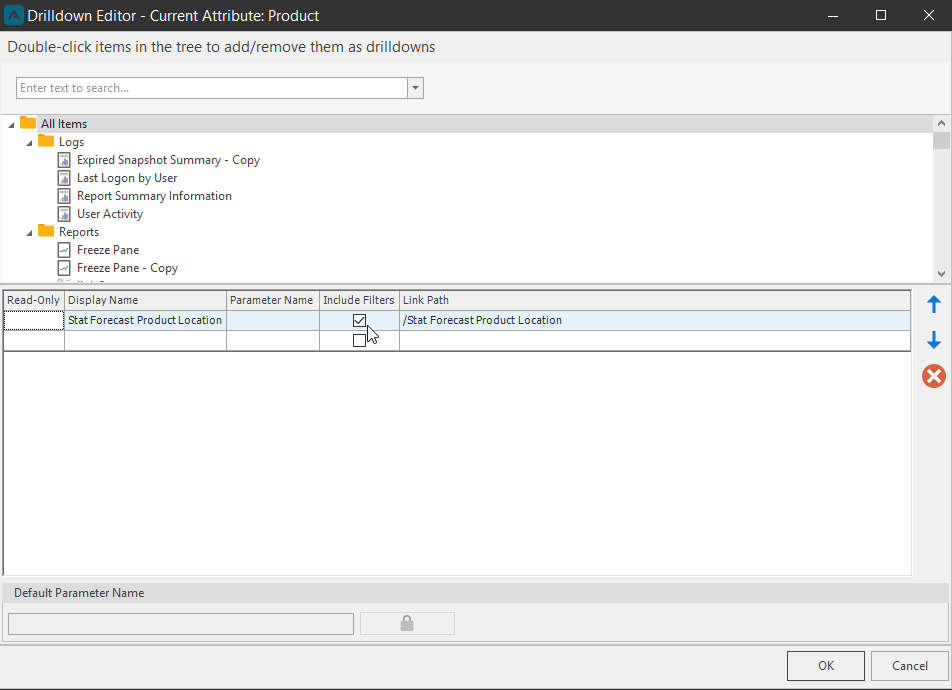Open the search box dropdown arrow
The height and width of the screenshot is (690, 952).
415,88
